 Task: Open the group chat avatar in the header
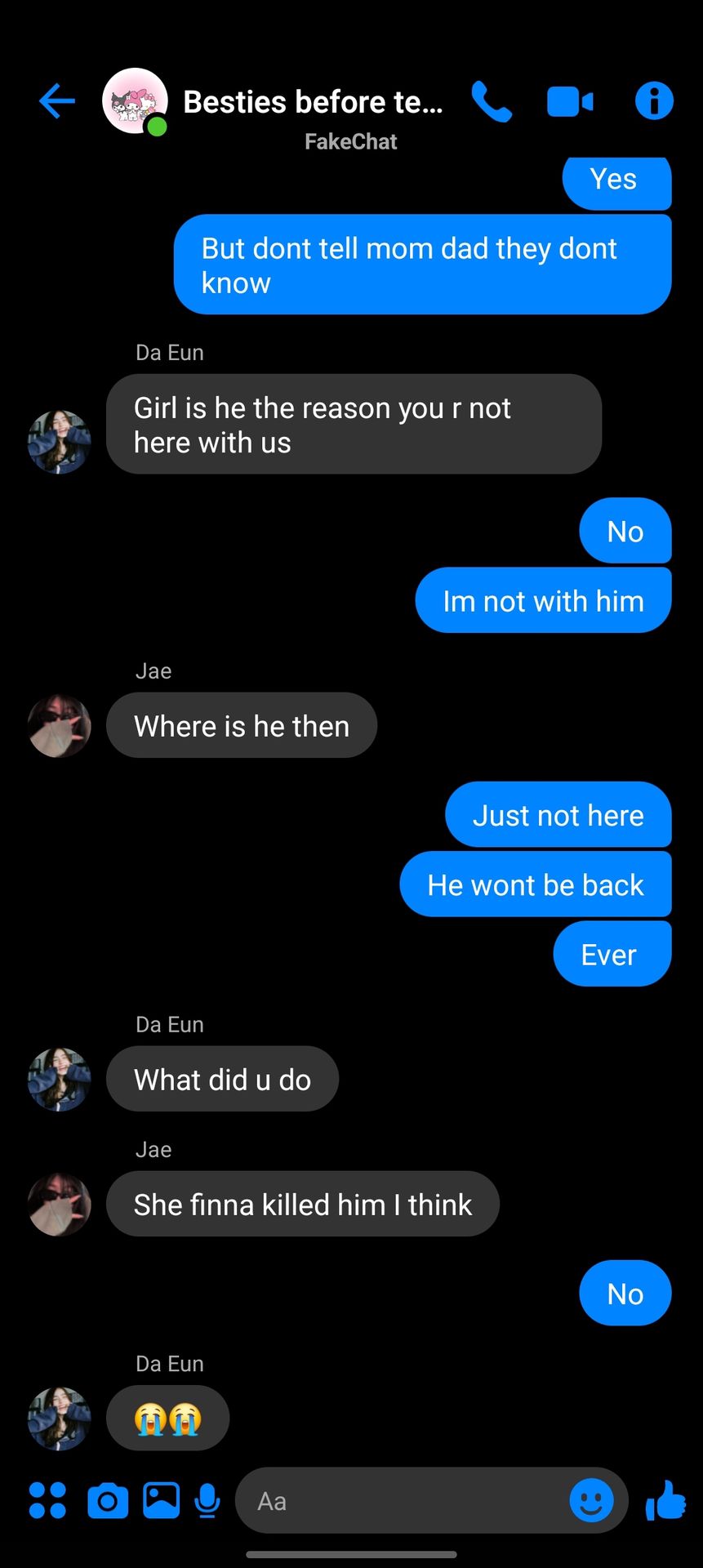coord(135,101)
